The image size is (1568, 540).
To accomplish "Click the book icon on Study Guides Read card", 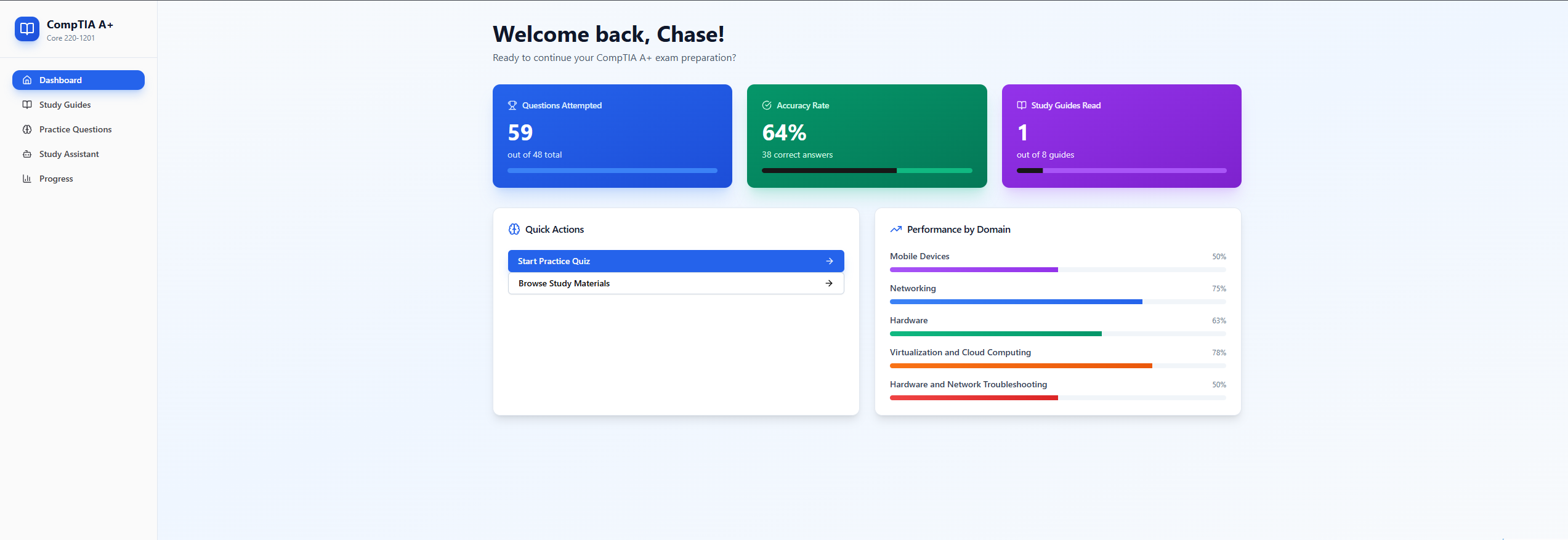I will [1022, 105].
